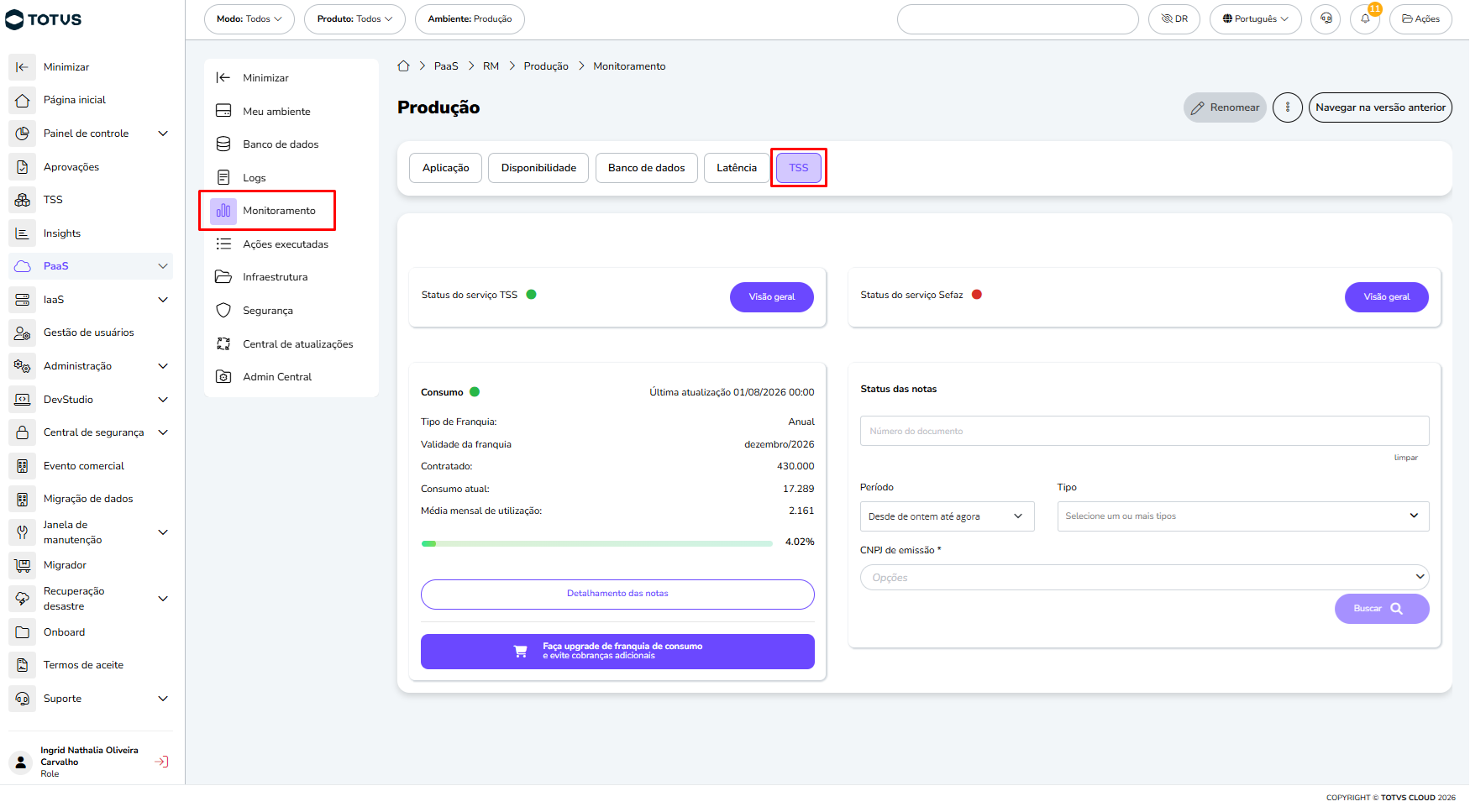Screen dimensions: 1470x812
Task: Click the Migrador icon
Action: click(x=23, y=565)
